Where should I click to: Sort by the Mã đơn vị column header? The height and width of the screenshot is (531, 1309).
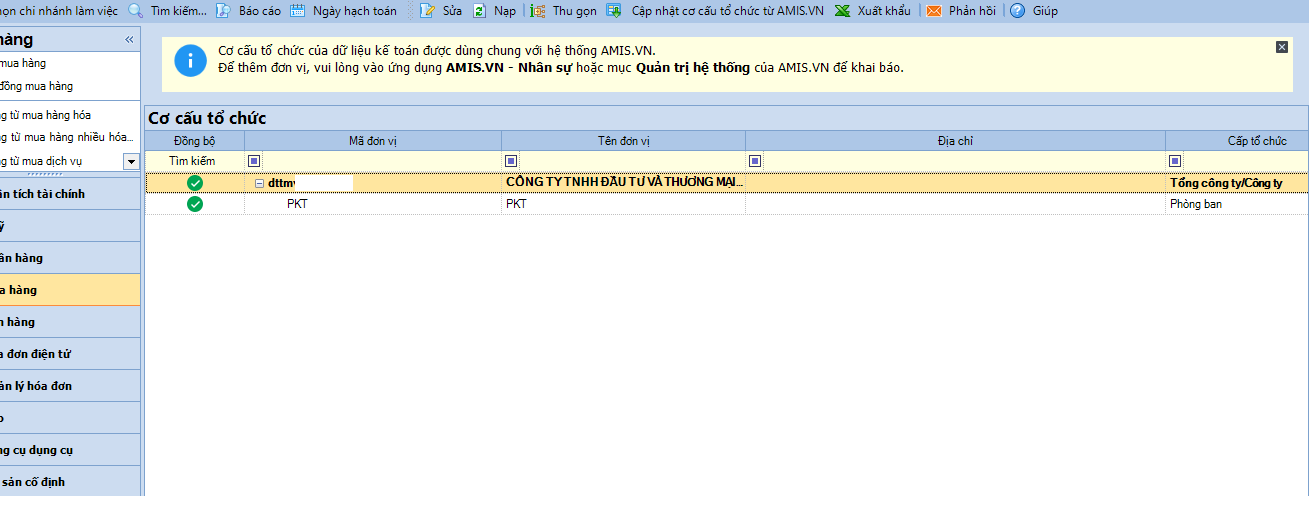click(373, 141)
